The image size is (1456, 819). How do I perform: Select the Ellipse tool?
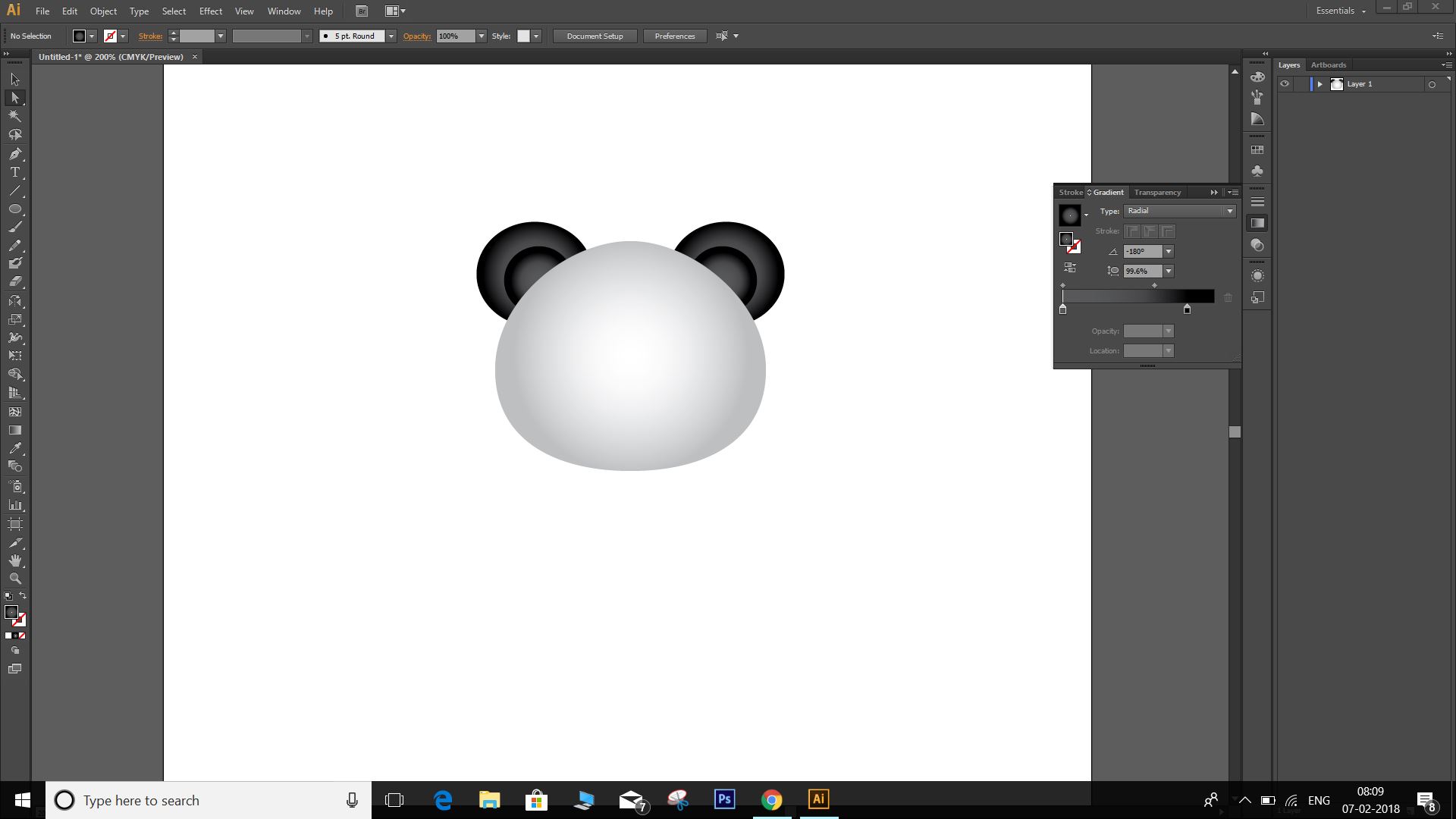click(x=15, y=209)
